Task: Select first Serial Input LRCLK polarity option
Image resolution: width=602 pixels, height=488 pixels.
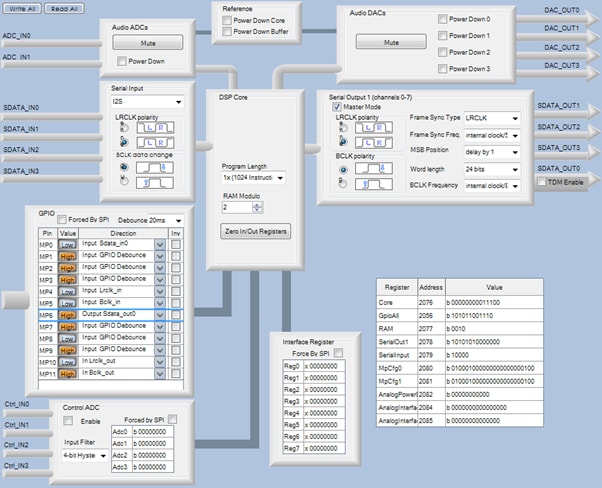Action: tap(124, 127)
